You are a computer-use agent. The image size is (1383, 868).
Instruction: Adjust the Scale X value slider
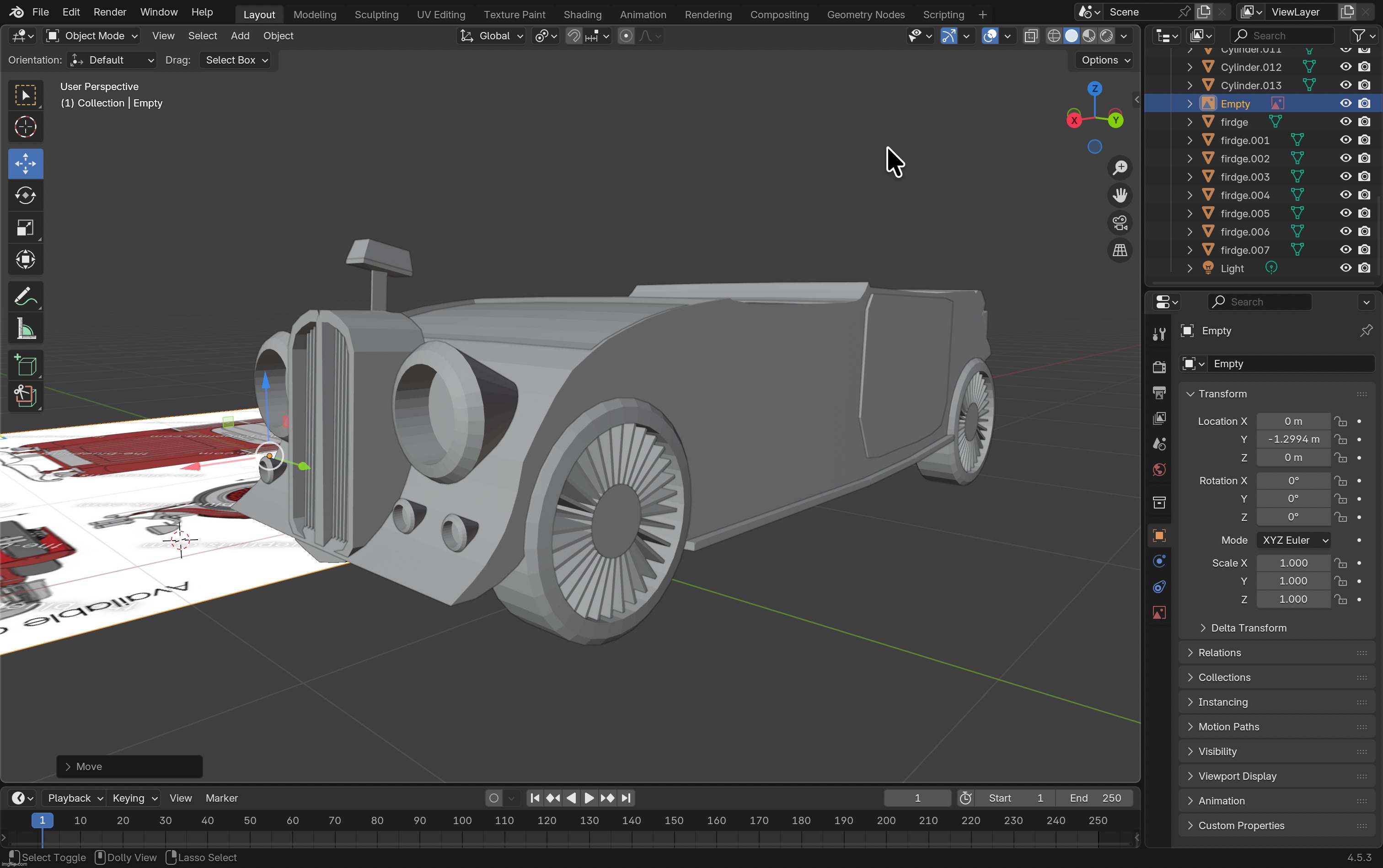click(x=1293, y=563)
